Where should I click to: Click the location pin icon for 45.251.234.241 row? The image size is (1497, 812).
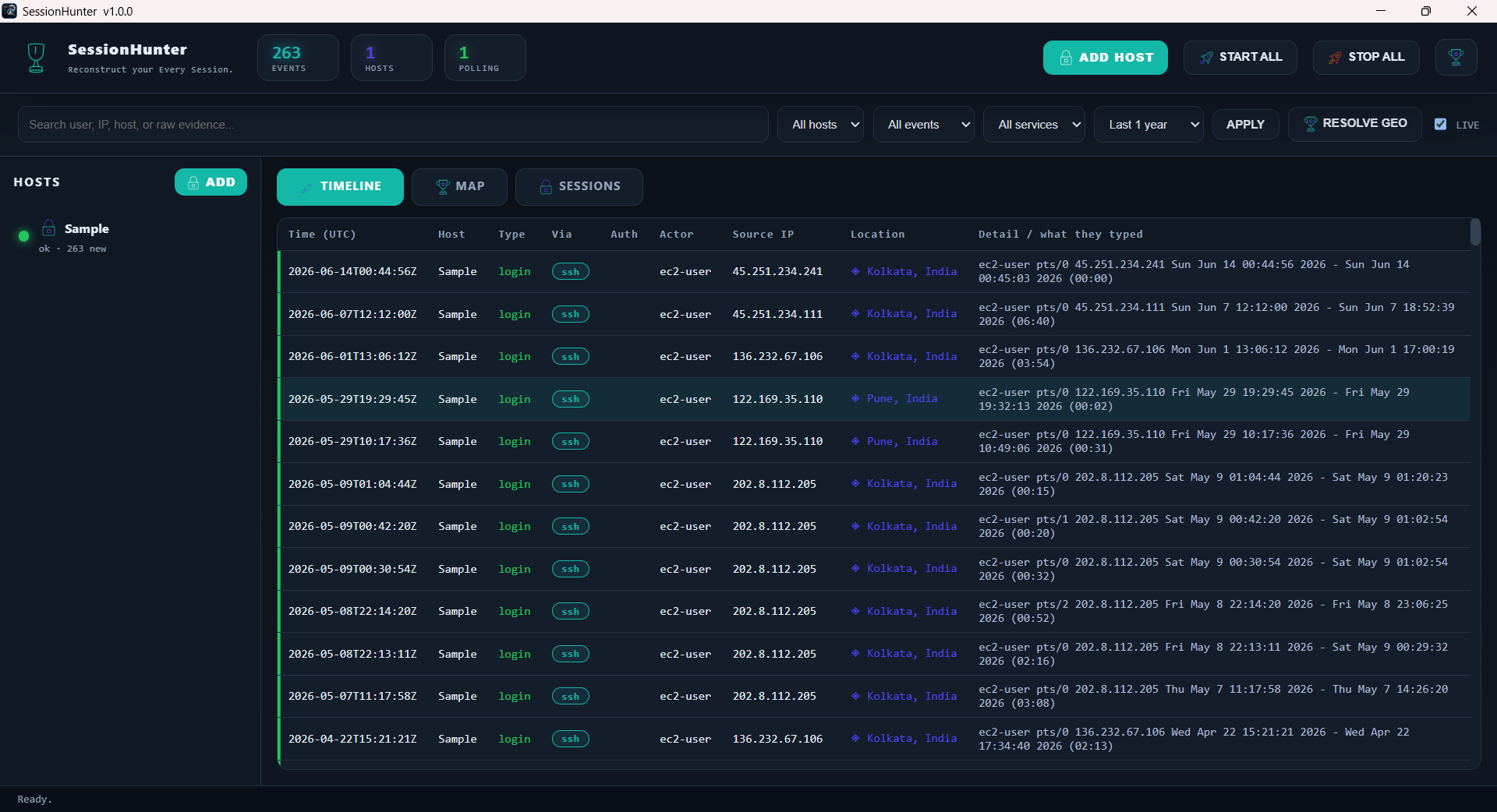click(x=855, y=271)
